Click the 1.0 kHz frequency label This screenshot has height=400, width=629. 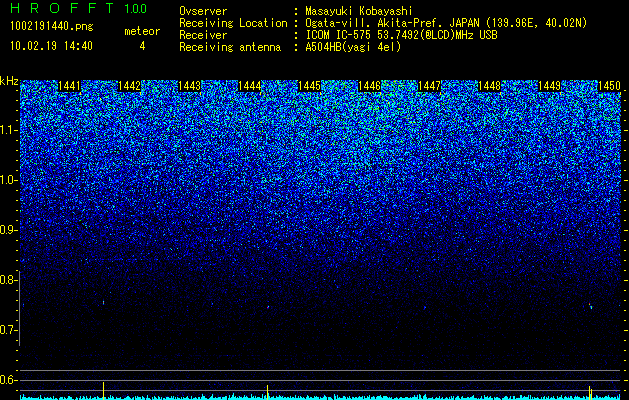8,180
